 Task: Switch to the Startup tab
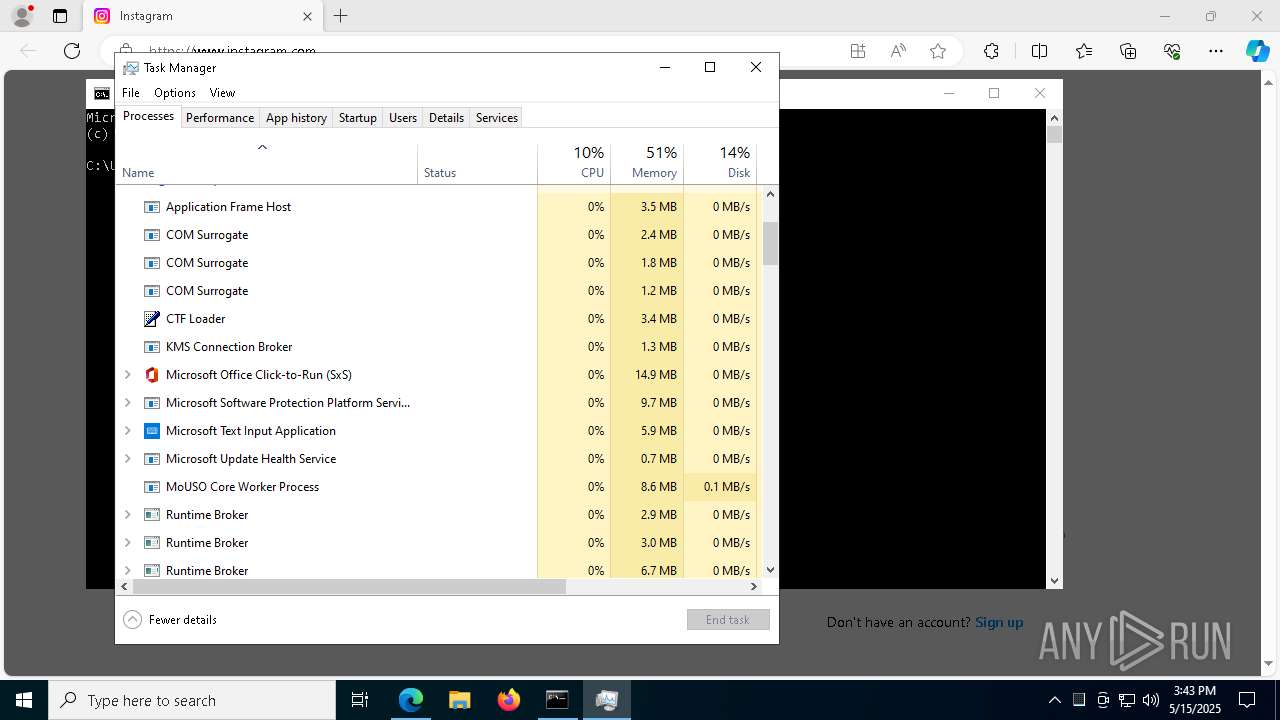[357, 118]
